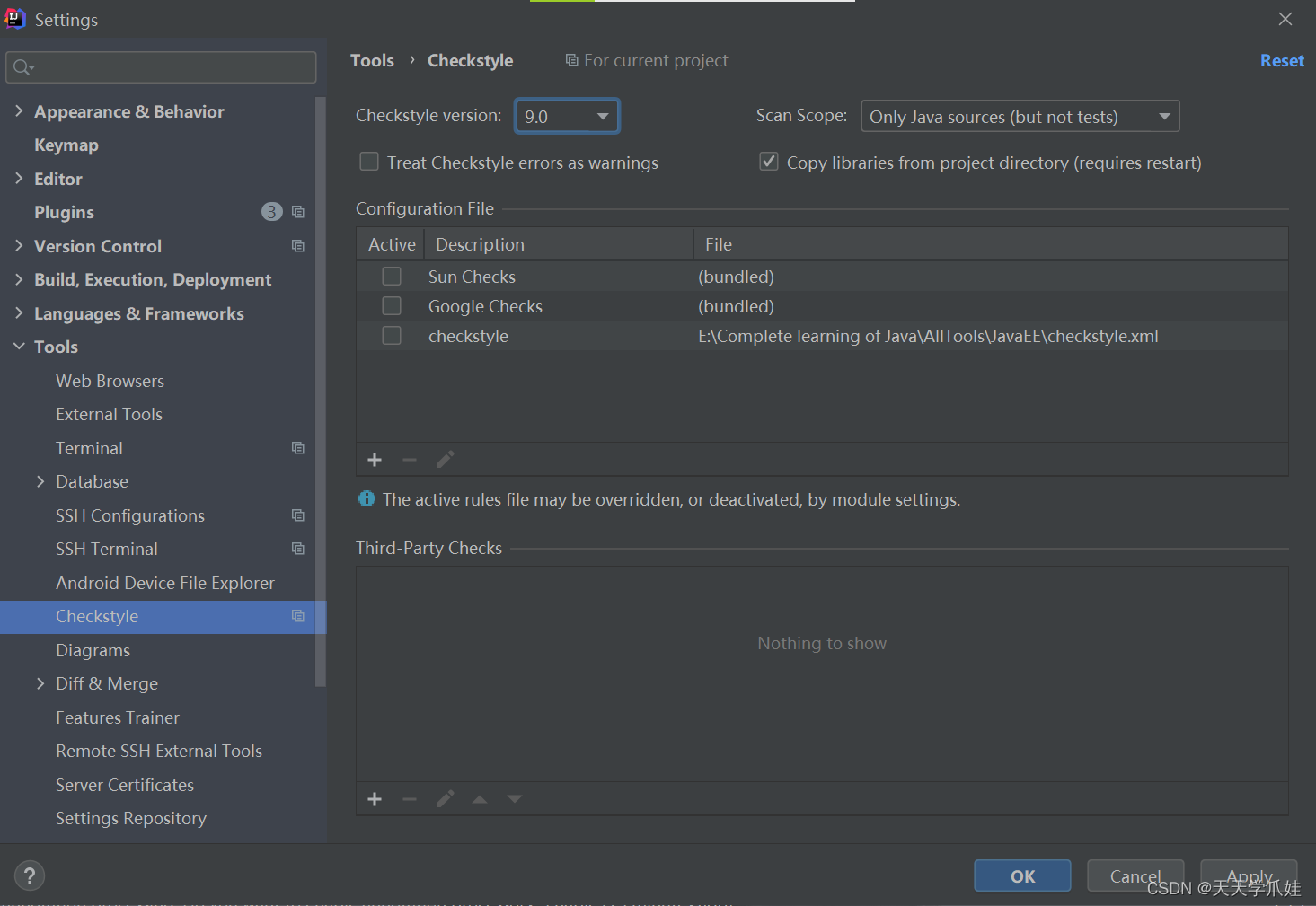The height and width of the screenshot is (906, 1316).
Task: Edit third-party check with pencil icon
Action: tap(445, 799)
